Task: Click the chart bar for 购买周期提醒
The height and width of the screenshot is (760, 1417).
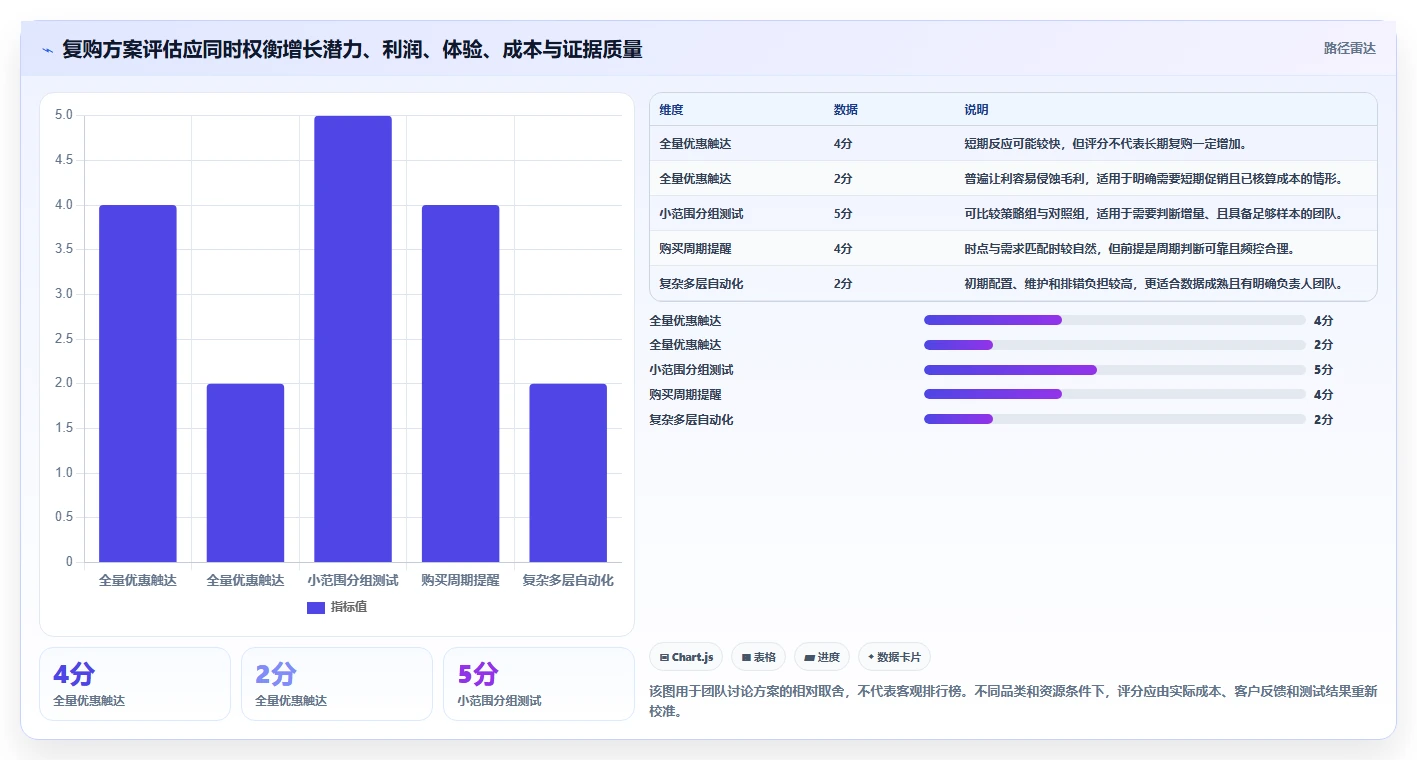Action: tap(460, 384)
